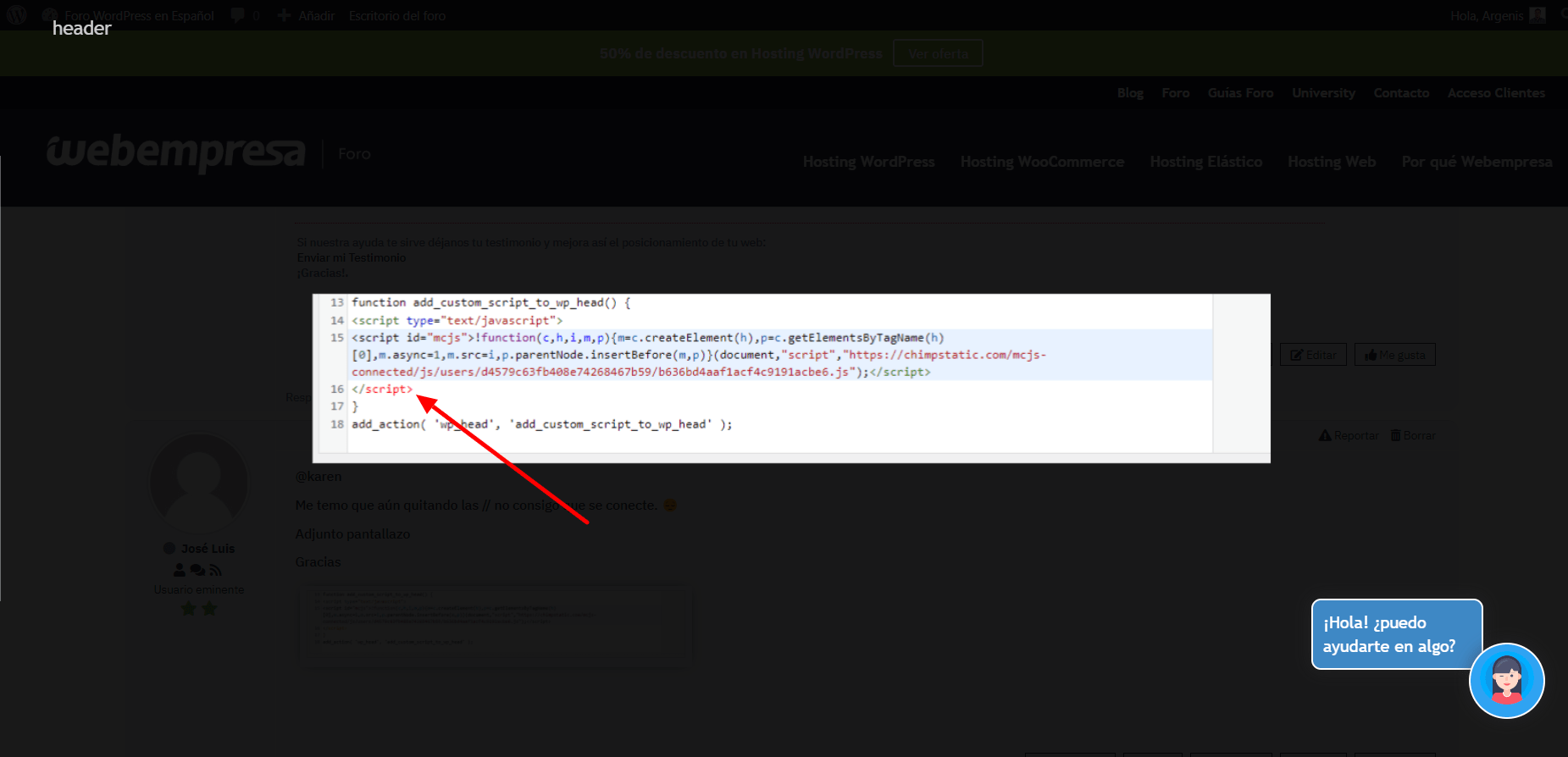Screen dimensions: 1568x757
Task: Open Hosting WordPress main menu item
Action: click(868, 162)
